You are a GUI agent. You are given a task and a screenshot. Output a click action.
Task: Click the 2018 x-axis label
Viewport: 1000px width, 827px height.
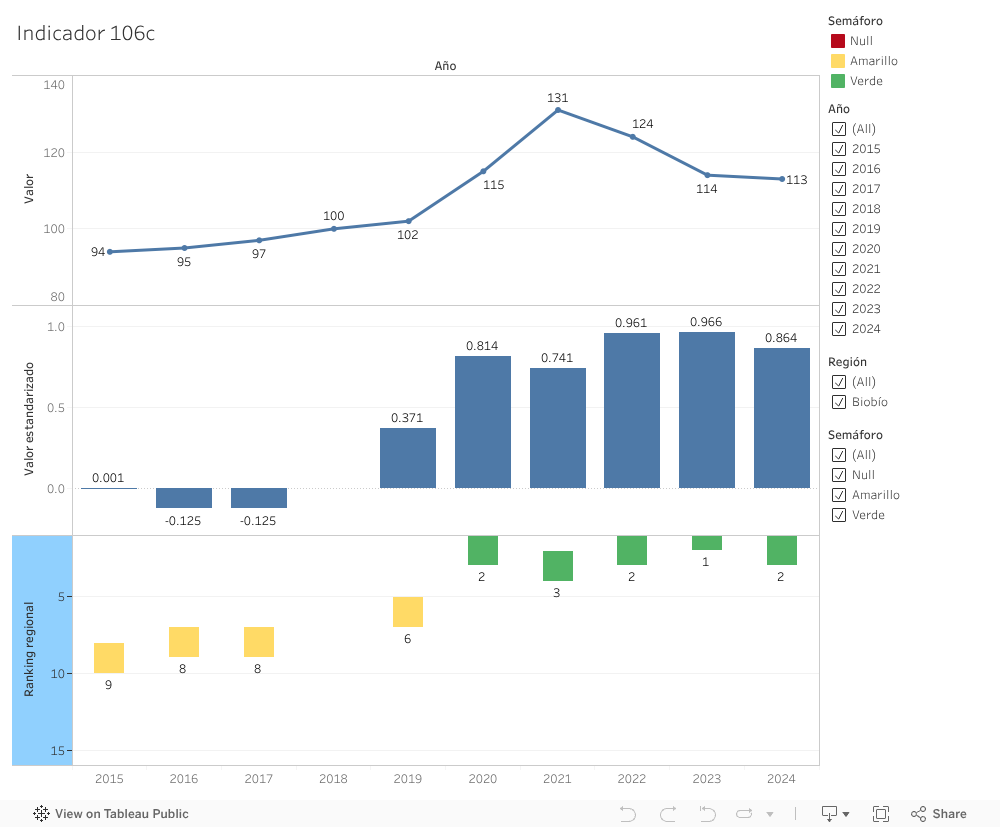pos(334,779)
